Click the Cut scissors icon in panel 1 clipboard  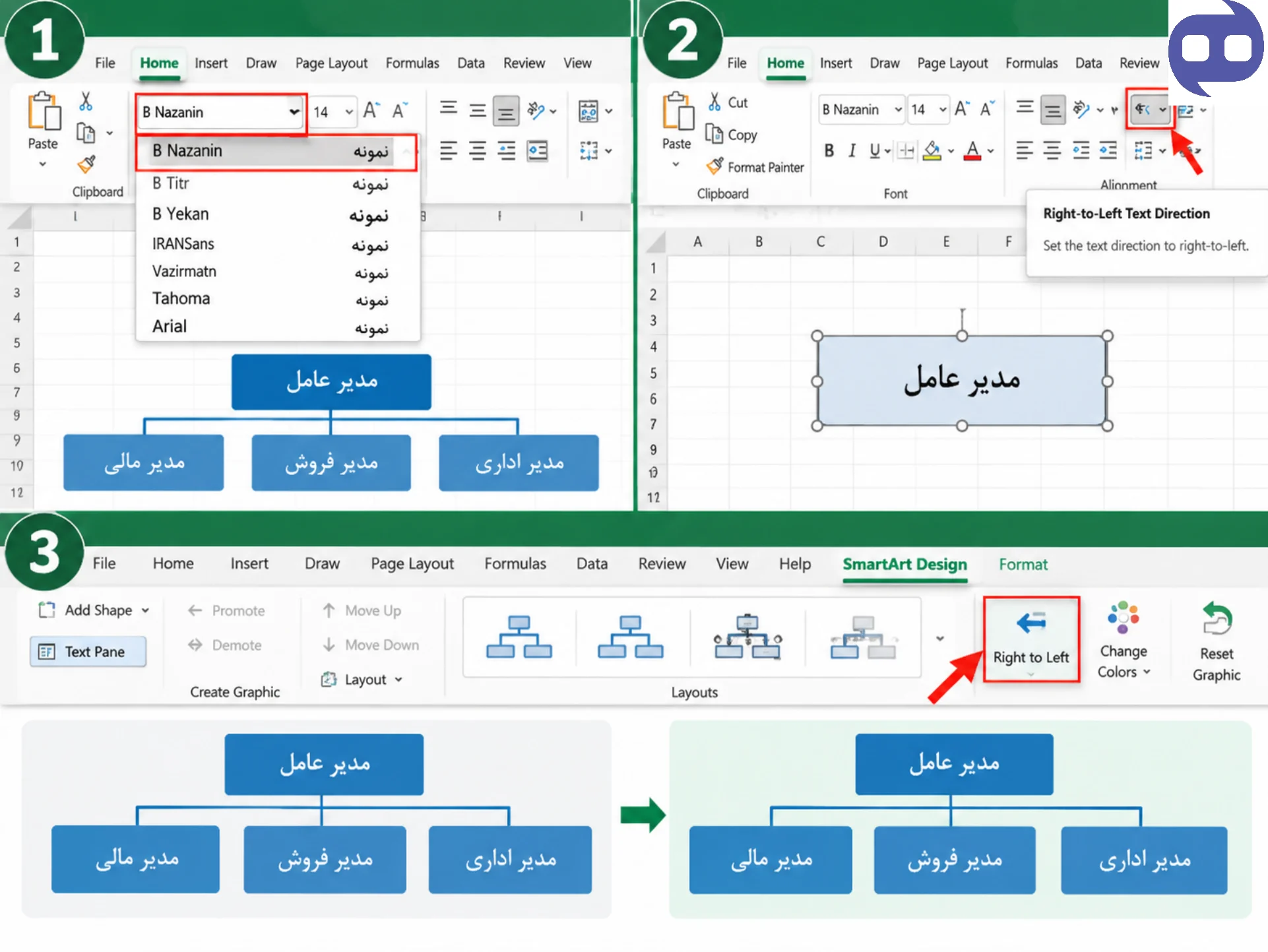(86, 101)
